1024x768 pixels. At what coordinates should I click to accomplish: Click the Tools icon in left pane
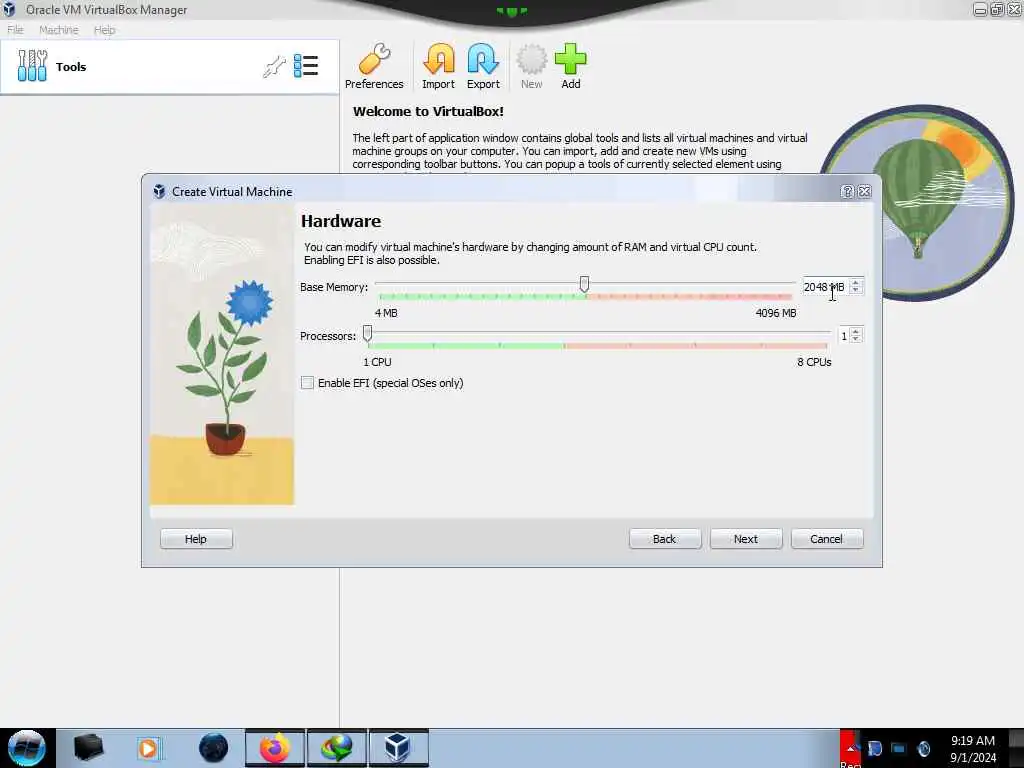pos(32,66)
